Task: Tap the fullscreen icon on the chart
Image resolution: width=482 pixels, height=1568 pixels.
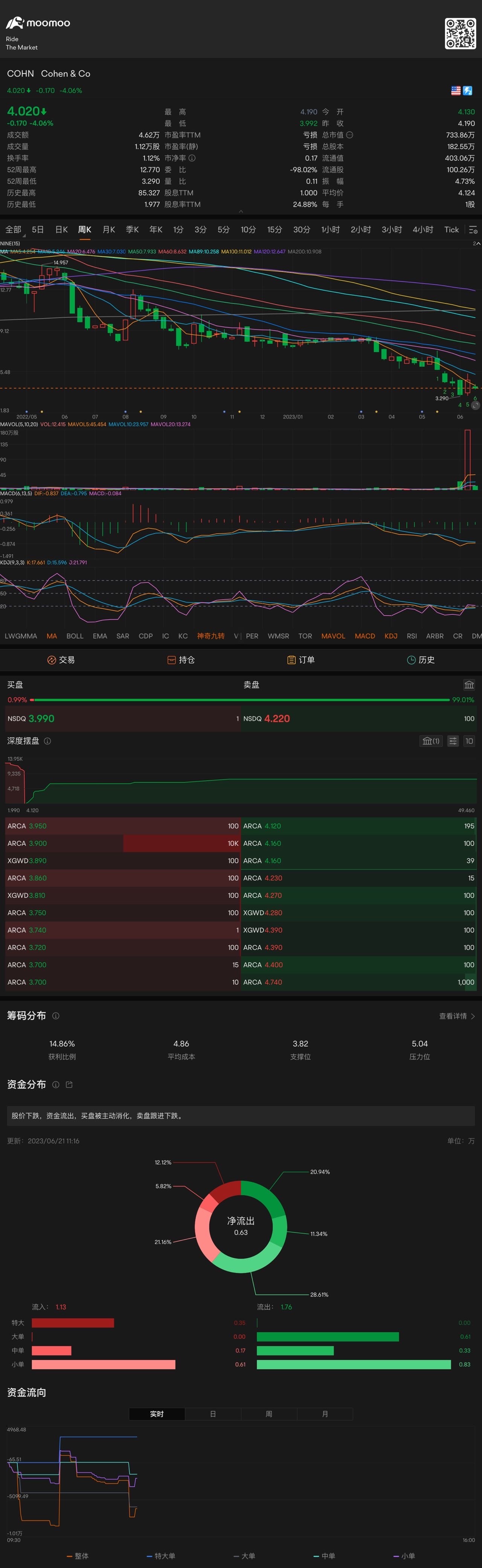Action: click(x=476, y=405)
